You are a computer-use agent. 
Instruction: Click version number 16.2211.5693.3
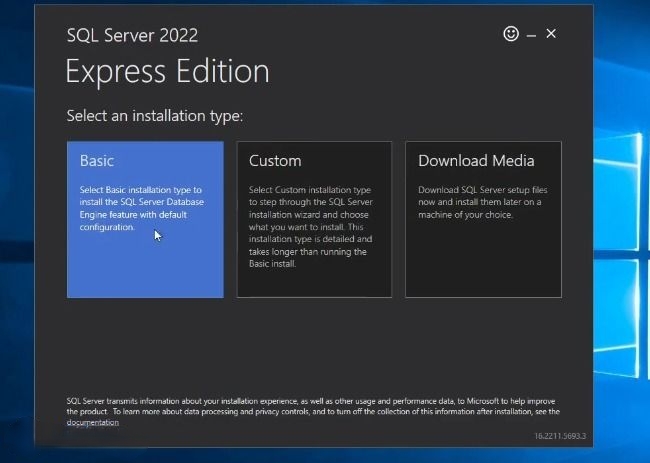pyautogui.click(x=560, y=436)
